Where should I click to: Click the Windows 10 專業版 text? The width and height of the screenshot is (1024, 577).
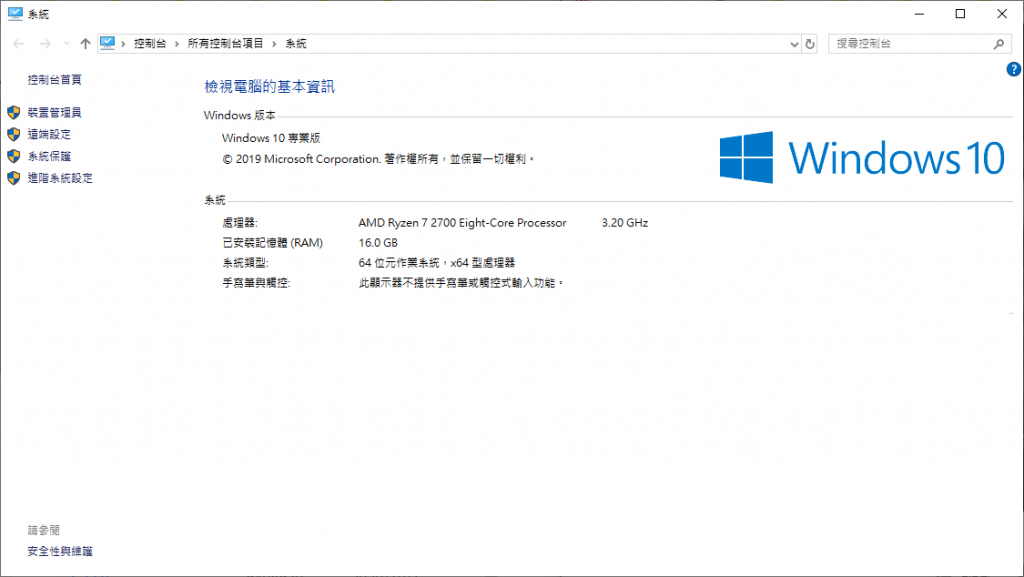[x=271, y=138]
